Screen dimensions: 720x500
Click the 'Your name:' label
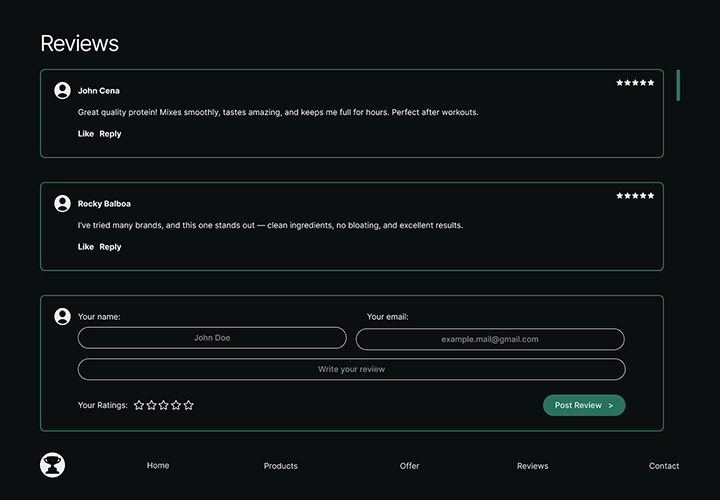pos(99,316)
